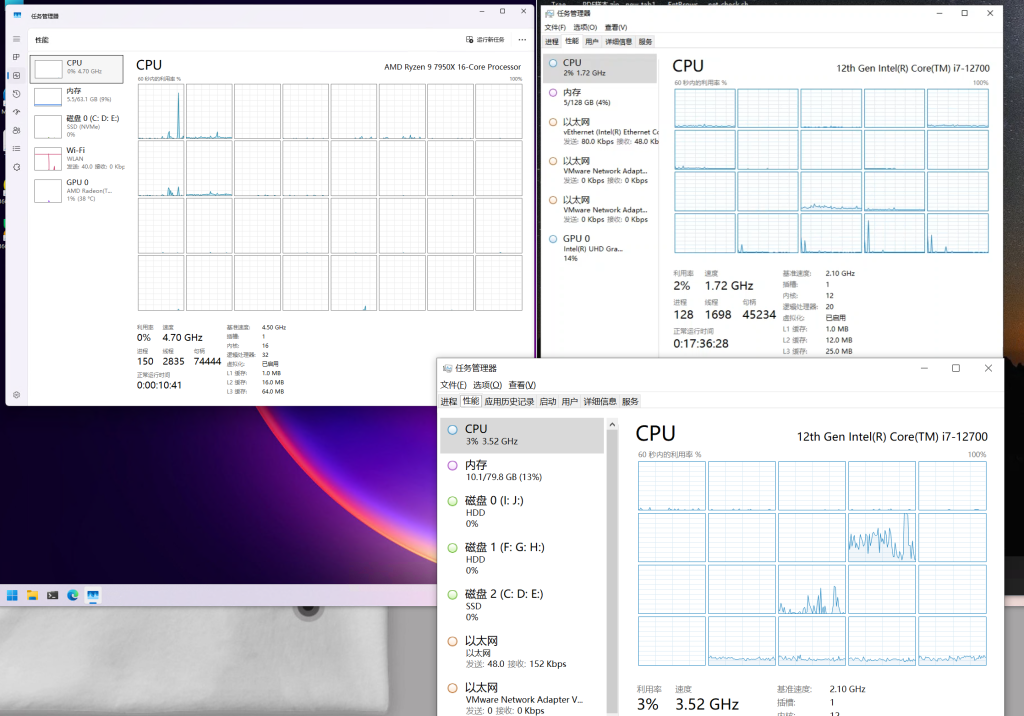
Task: Open the Details list icon in Ryzen Task Manager
Action: point(16,149)
